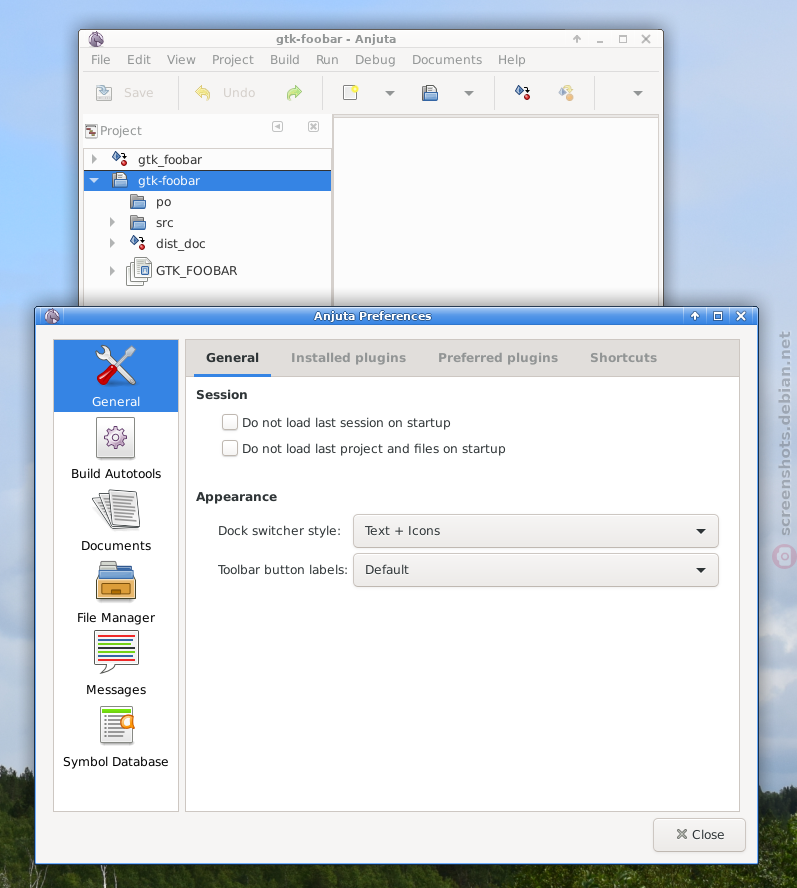Expand the gtk_foobar tree node

[x=95, y=159]
